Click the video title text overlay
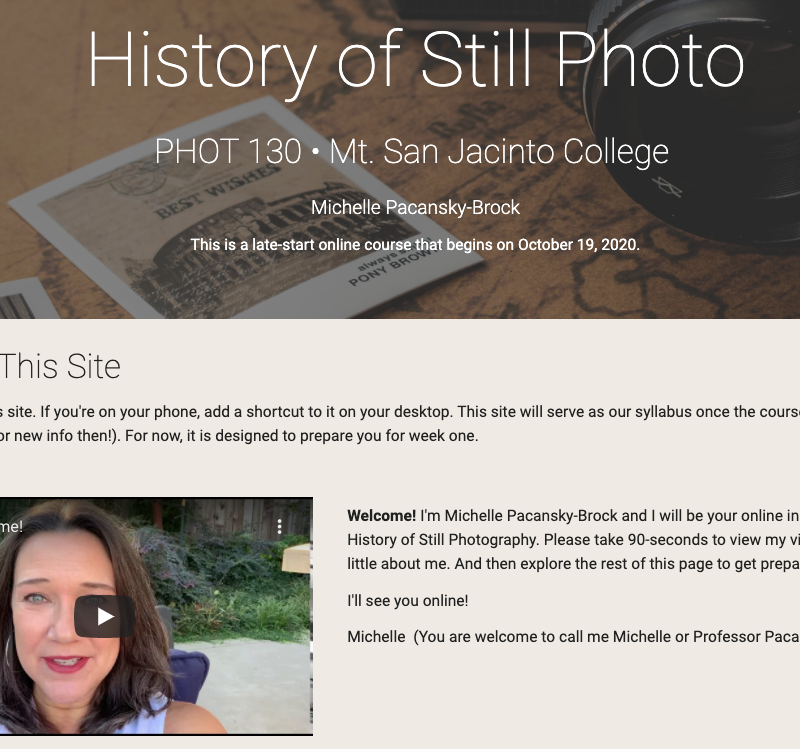Image resolution: width=800 pixels, height=749 pixels. pos(11,527)
